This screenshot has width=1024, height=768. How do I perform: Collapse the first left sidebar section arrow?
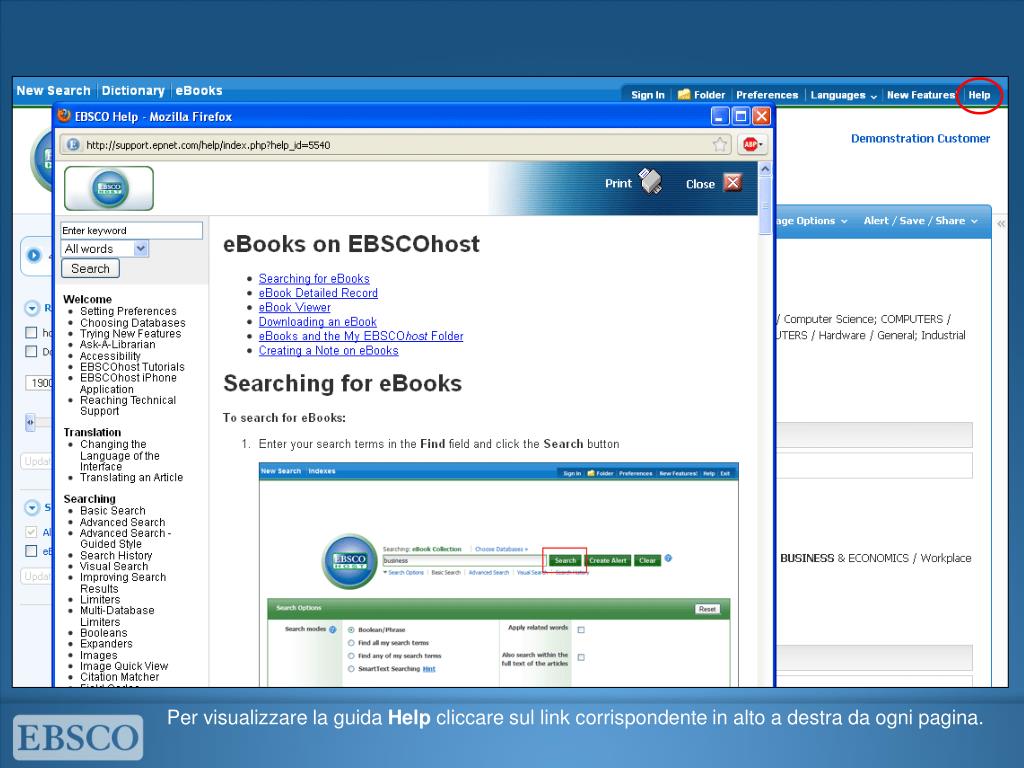pyautogui.click(x=32, y=308)
